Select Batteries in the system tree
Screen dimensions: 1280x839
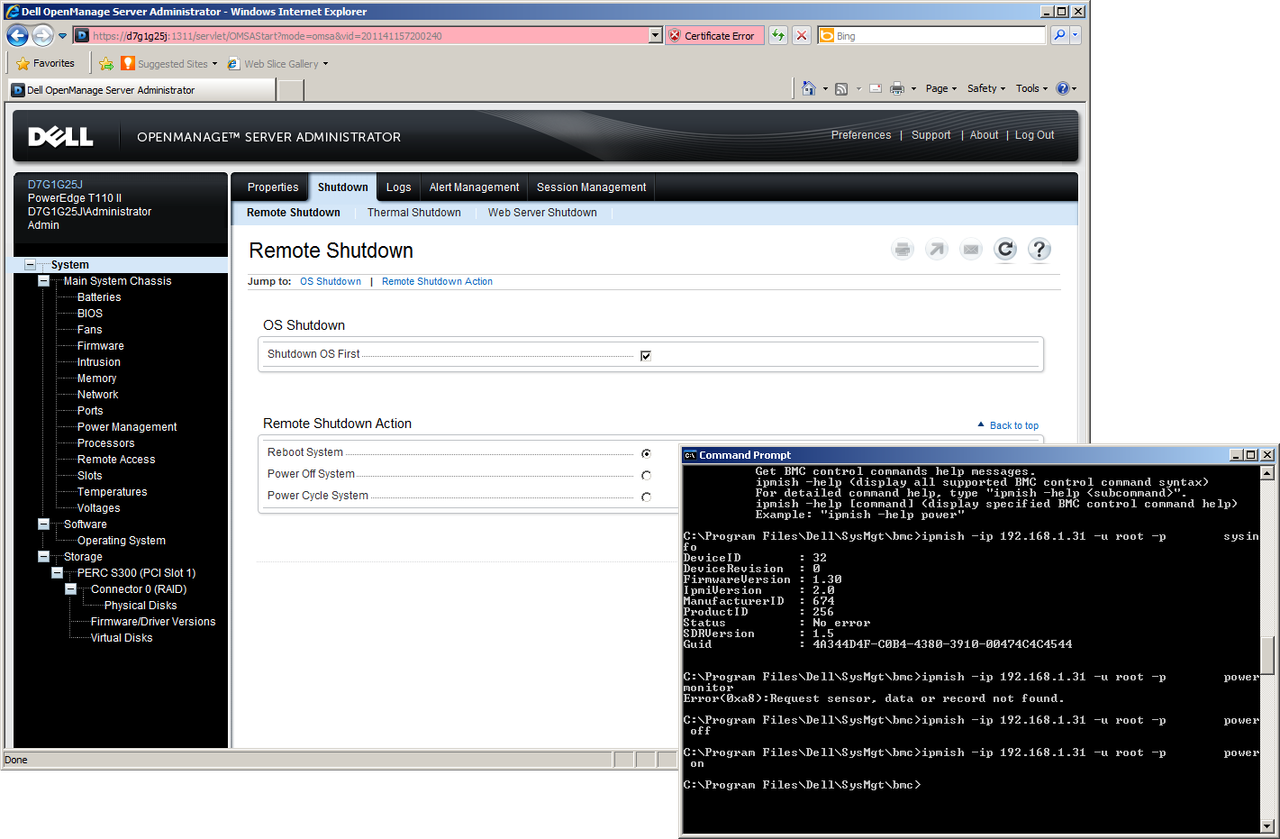[x=99, y=297]
